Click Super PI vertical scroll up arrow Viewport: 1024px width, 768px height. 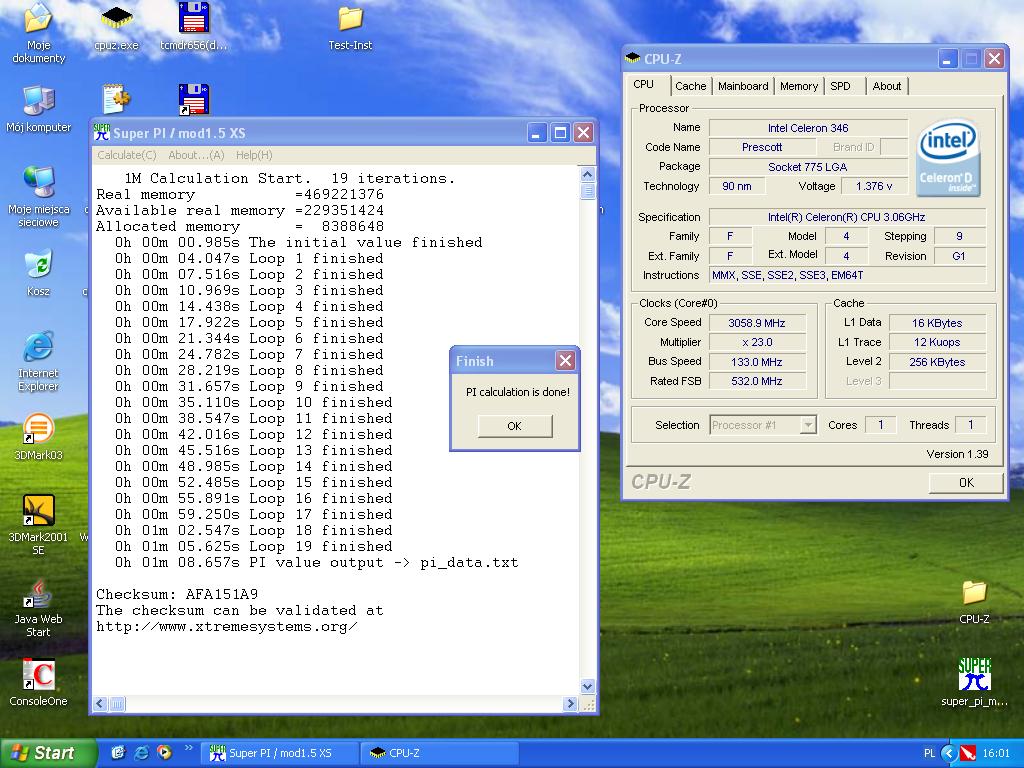tap(587, 175)
